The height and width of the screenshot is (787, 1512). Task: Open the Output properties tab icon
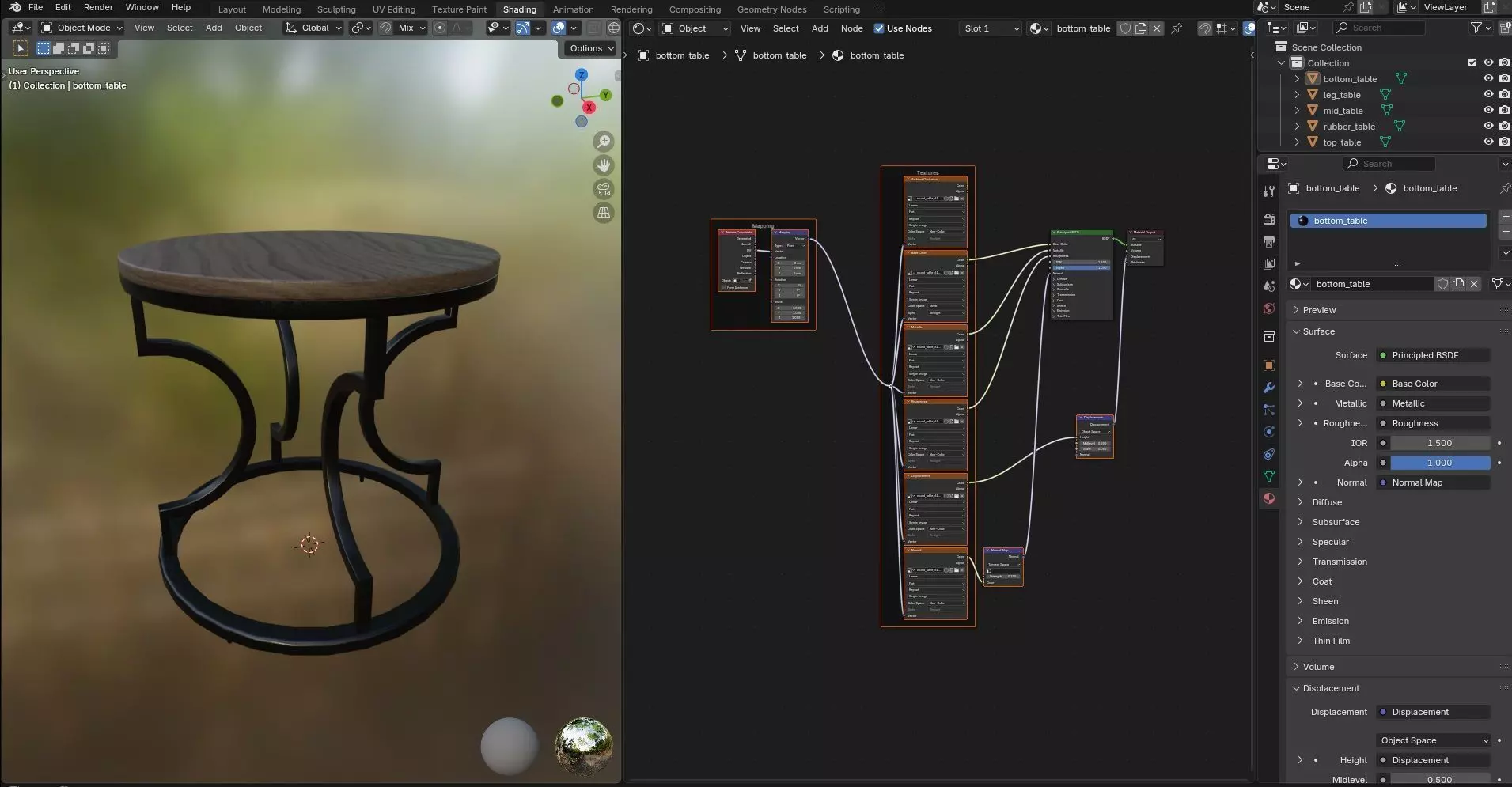click(x=1269, y=241)
